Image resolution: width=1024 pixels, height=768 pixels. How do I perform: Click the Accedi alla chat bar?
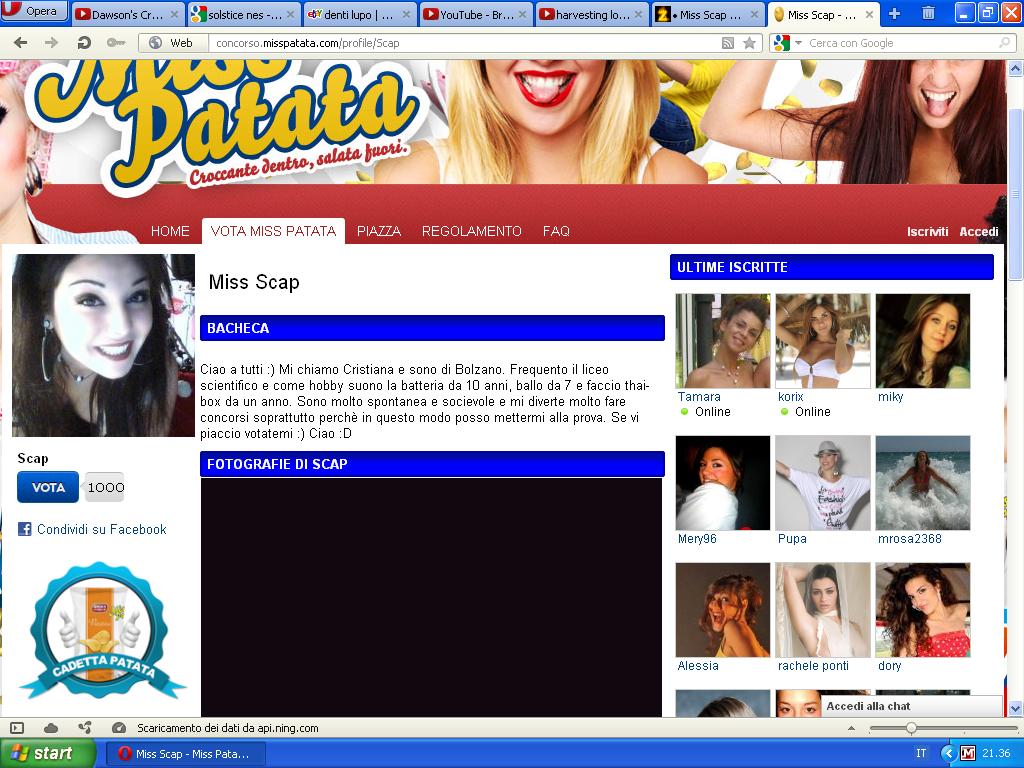911,706
